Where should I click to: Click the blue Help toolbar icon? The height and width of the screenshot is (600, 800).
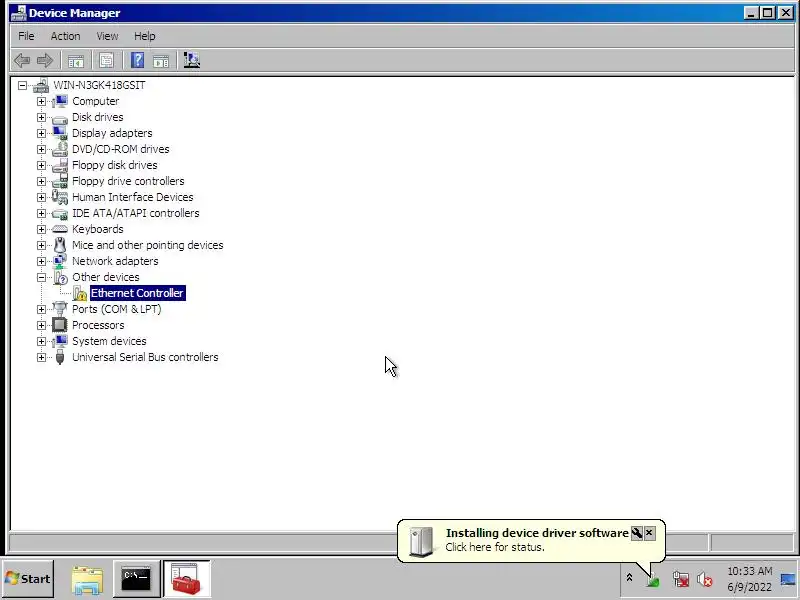137,60
